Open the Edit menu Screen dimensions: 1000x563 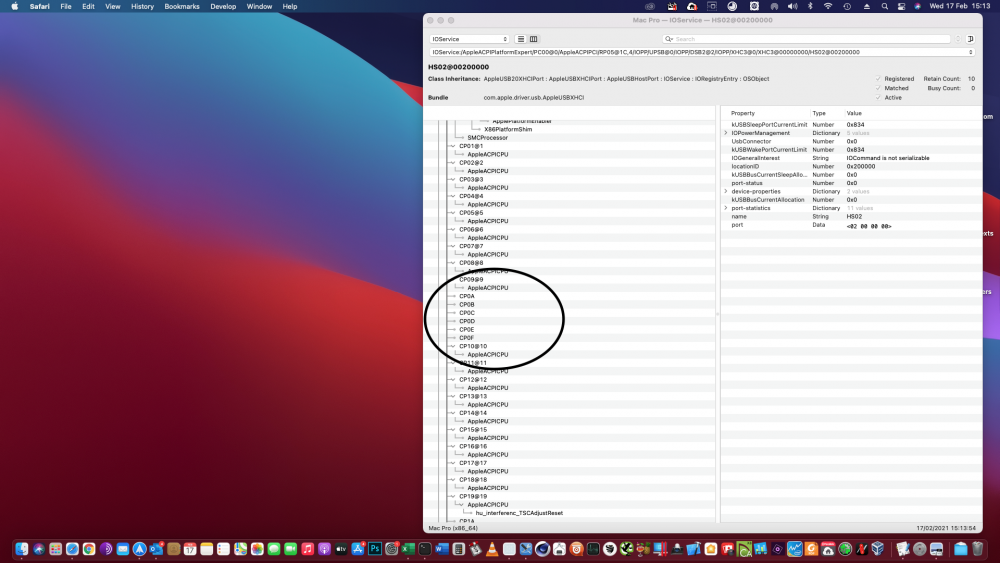tap(88, 6)
